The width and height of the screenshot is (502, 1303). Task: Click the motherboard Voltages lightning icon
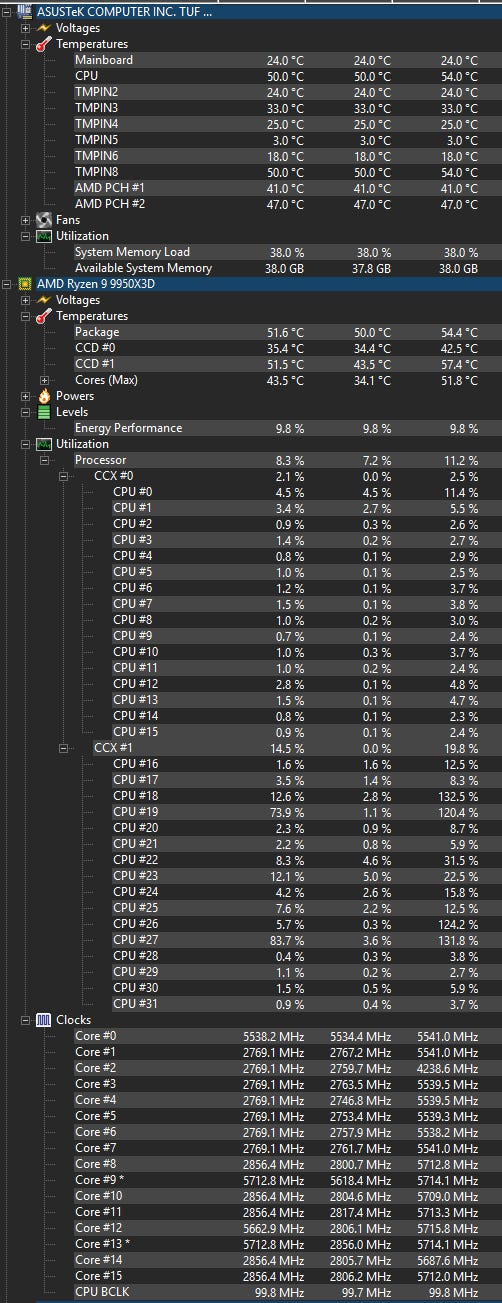(x=44, y=28)
